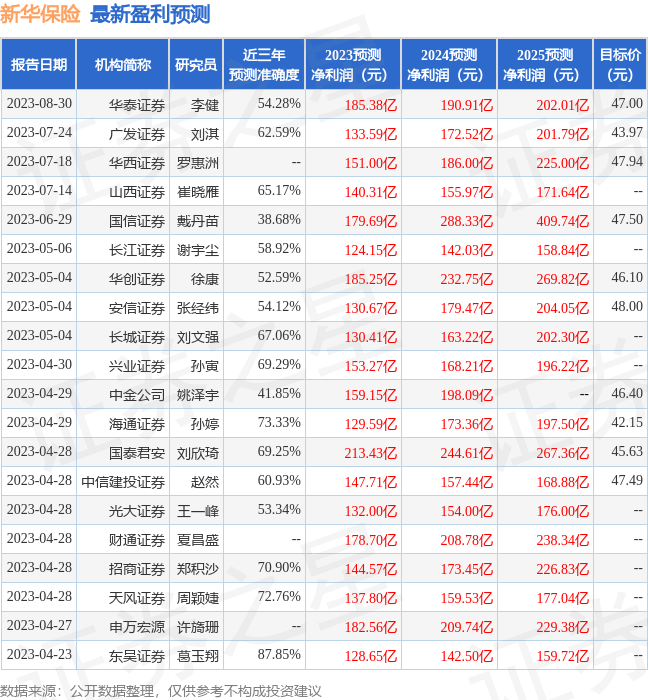
Task: Click 232.75亿 forecast value
Action: click(466, 279)
